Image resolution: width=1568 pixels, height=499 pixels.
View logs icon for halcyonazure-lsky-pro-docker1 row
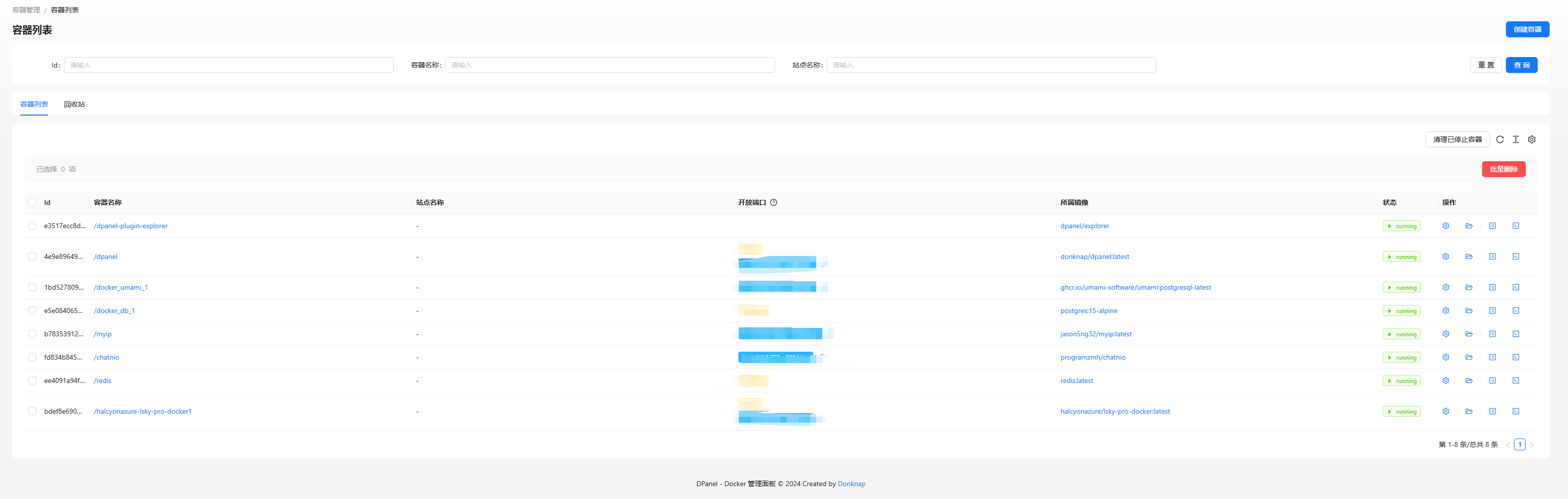pos(1493,412)
